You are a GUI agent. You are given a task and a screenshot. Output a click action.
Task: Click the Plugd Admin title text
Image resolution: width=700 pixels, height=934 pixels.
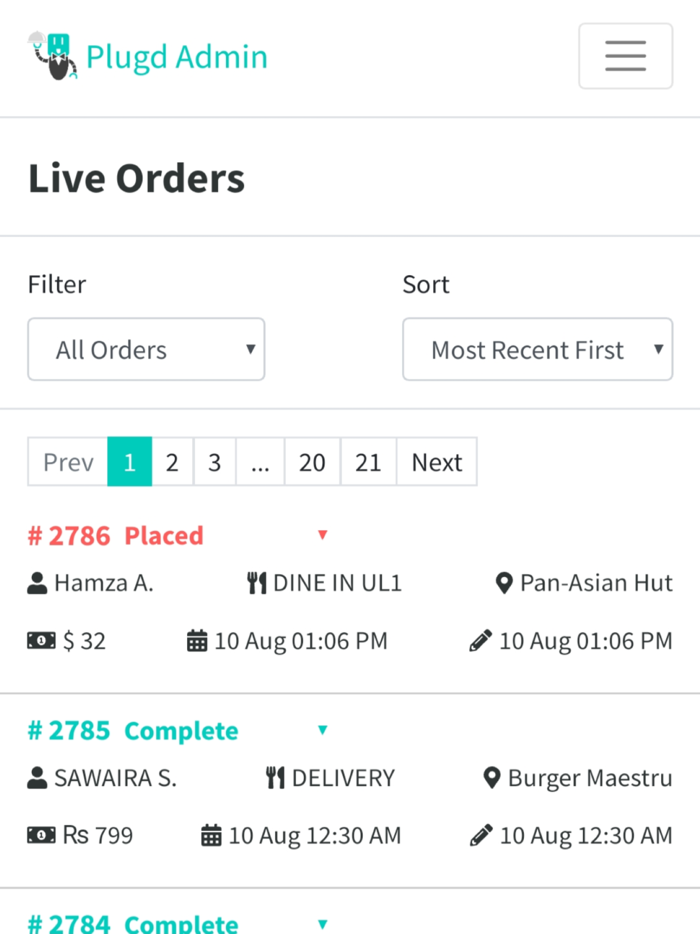click(177, 57)
